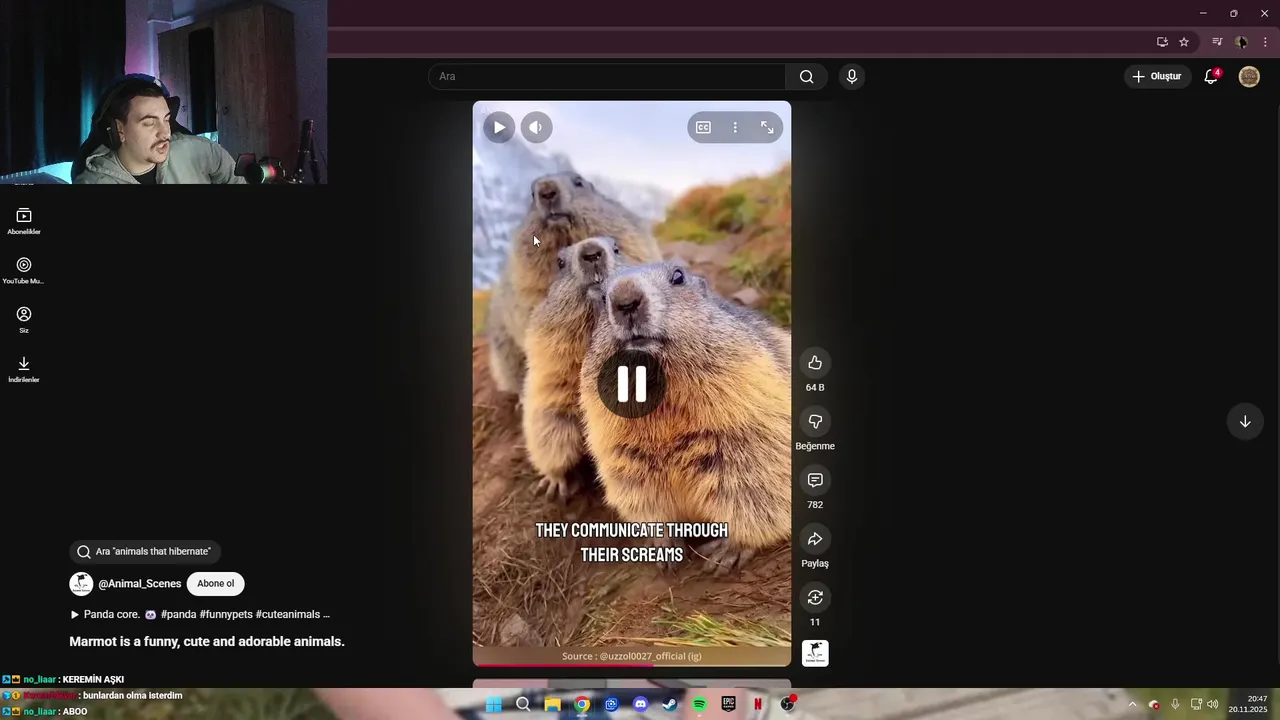Image resolution: width=1280 pixels, height=720 pixels.
Task: Open Steam from the taskbar
Action: (670, 704)
